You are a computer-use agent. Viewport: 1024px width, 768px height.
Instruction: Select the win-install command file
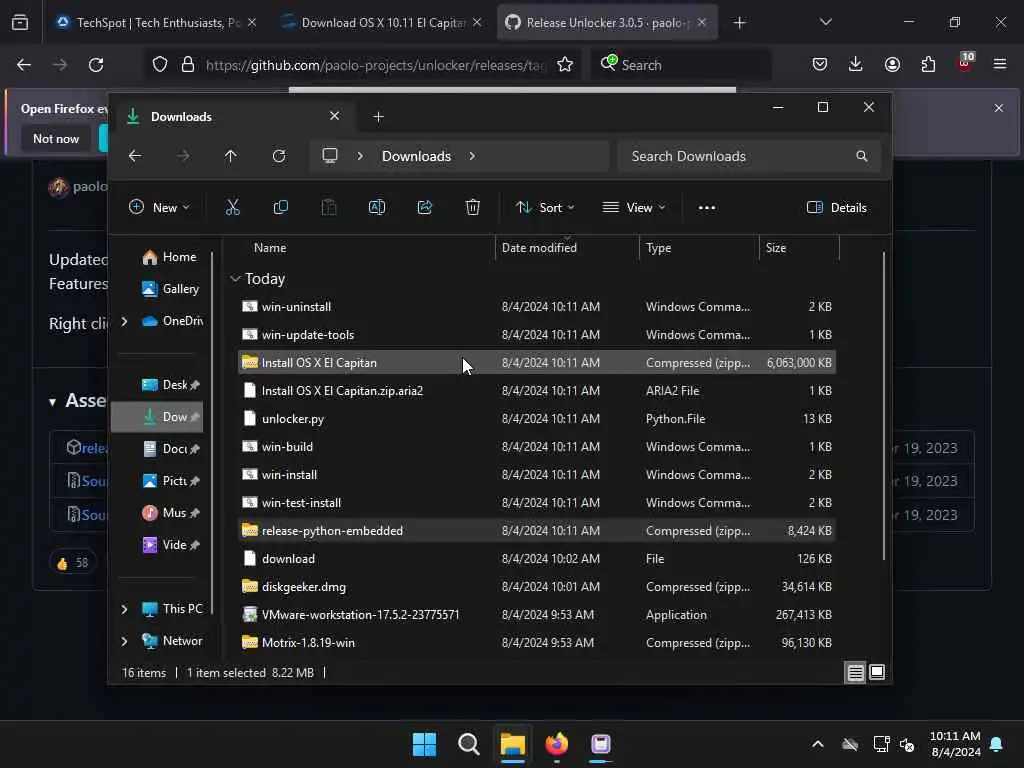coord(537,475)
